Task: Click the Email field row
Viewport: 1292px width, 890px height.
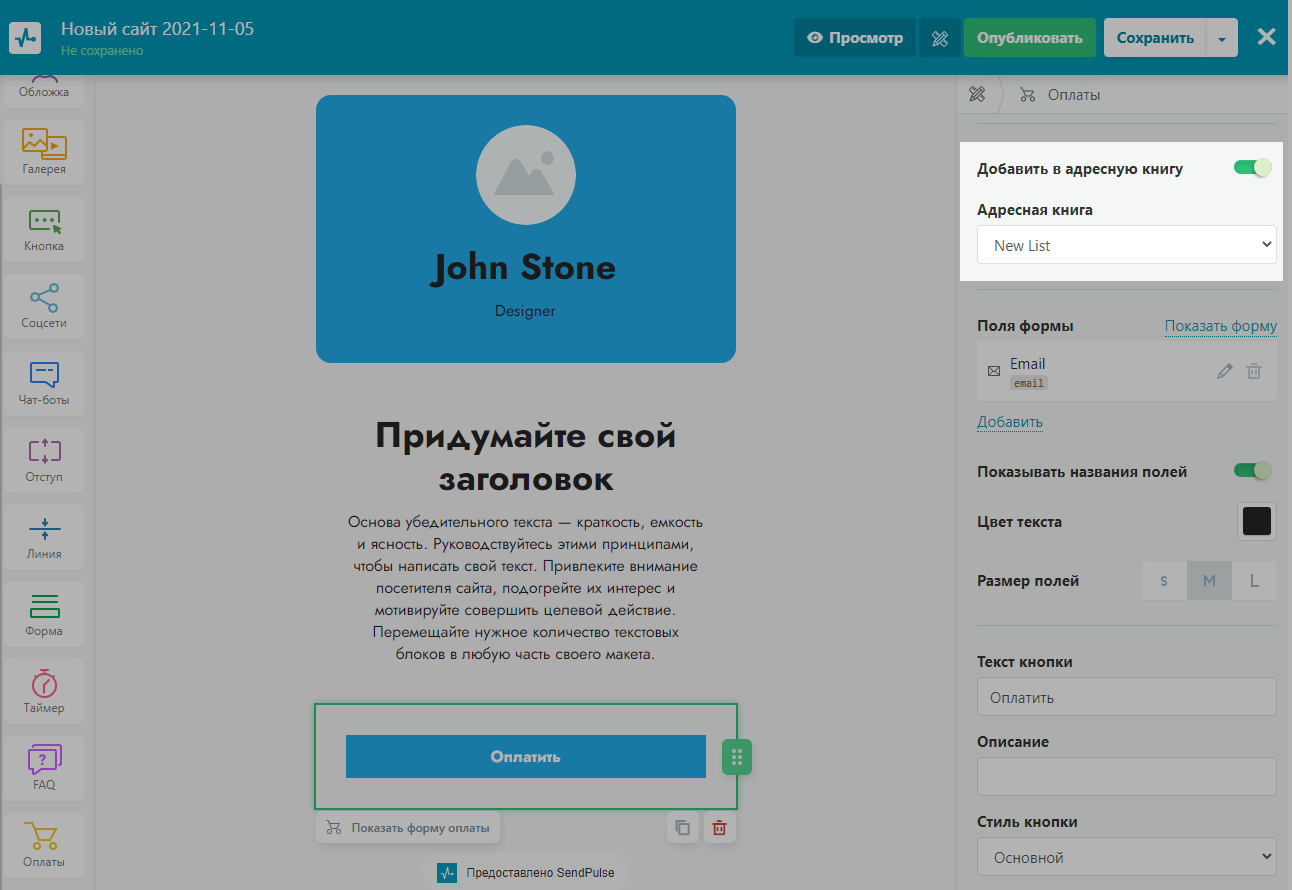Action: pos(1127,372)
